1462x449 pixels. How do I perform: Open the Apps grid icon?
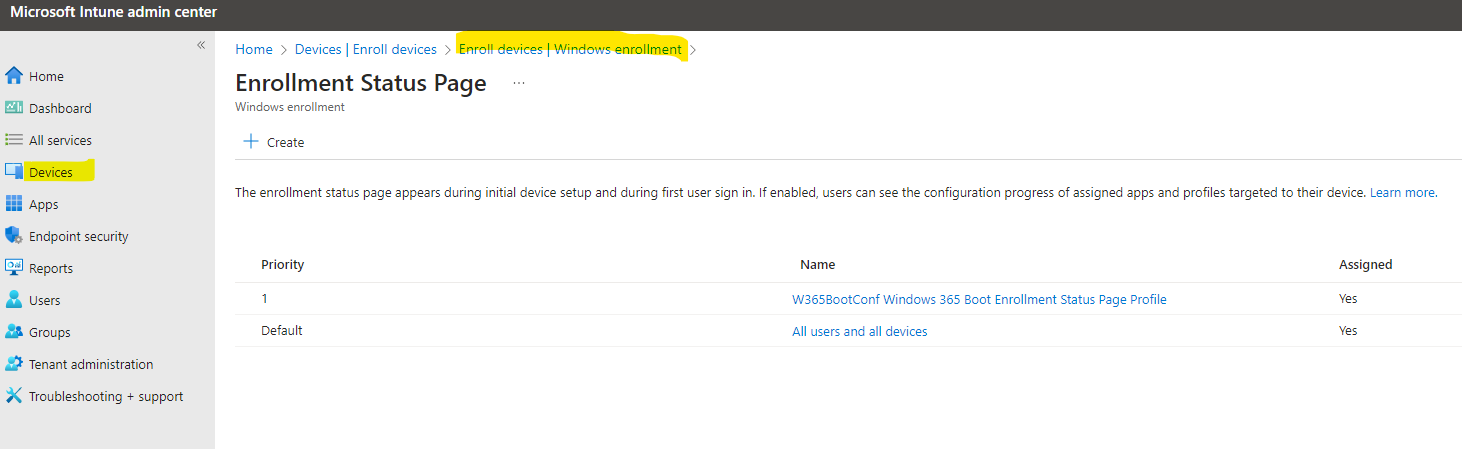(14, 204)
